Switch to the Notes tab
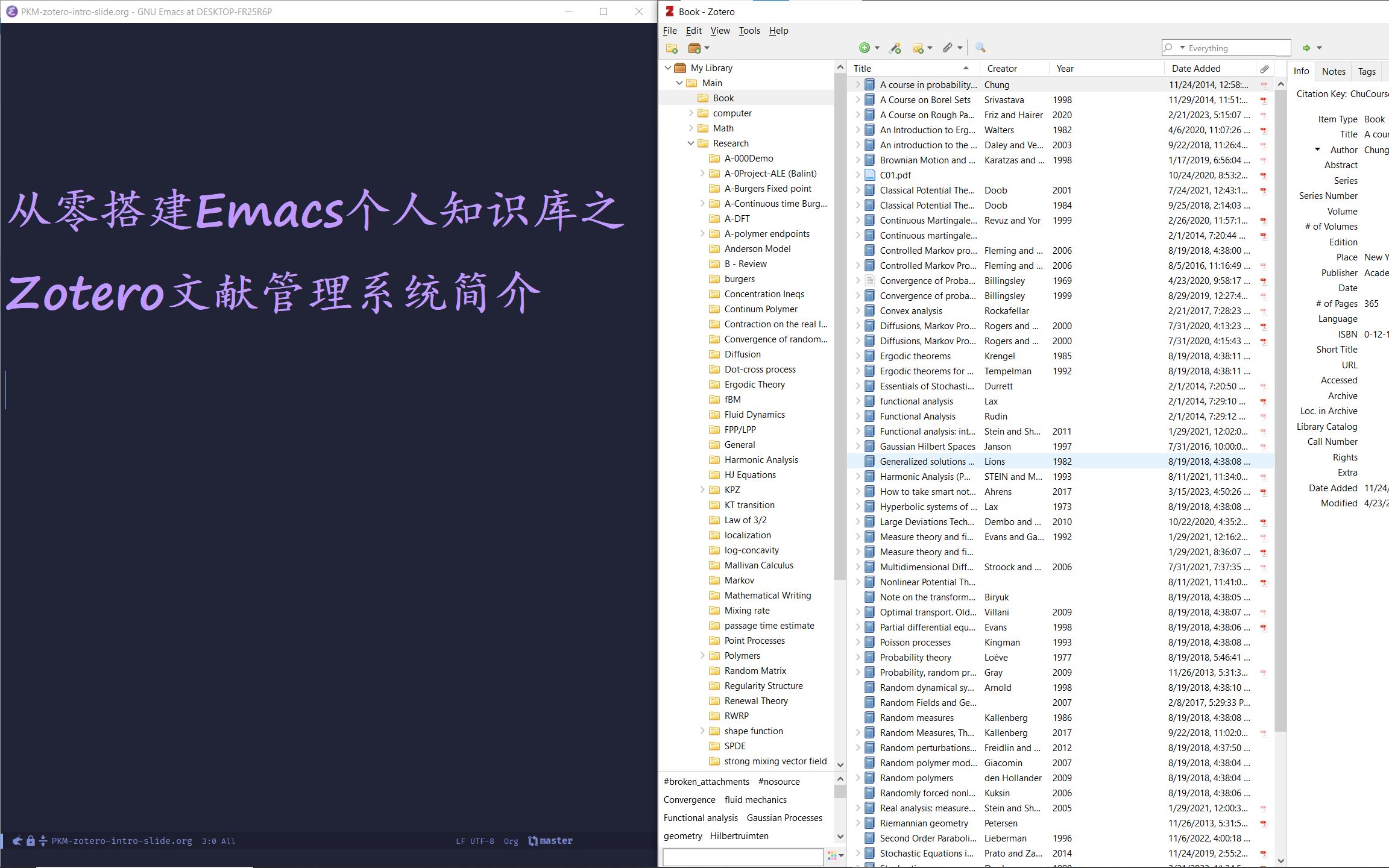This screenshot has width=1389, height=868. (x=1334, y=72)
